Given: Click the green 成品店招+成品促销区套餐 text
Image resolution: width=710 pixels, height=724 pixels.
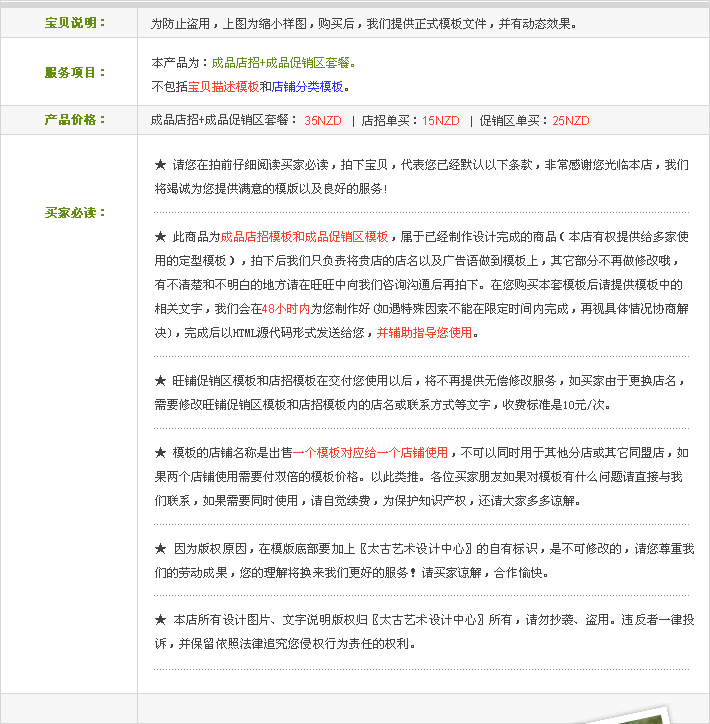Looking at the screenshot, I should tap(281, 63).
